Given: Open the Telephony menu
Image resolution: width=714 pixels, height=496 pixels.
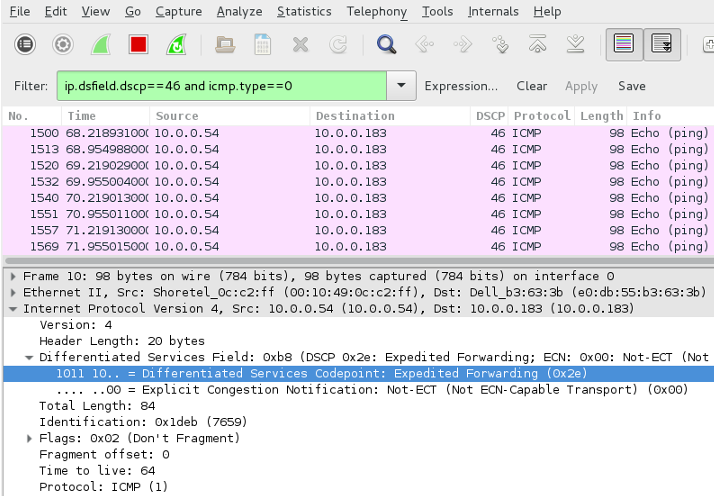Looking at the screenshot, I should tap(377, 11).
